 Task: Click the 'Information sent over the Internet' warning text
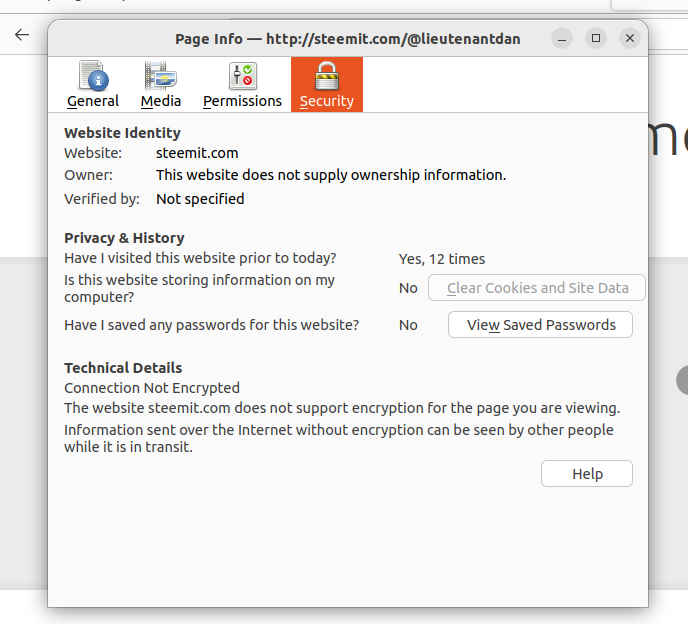339,438
